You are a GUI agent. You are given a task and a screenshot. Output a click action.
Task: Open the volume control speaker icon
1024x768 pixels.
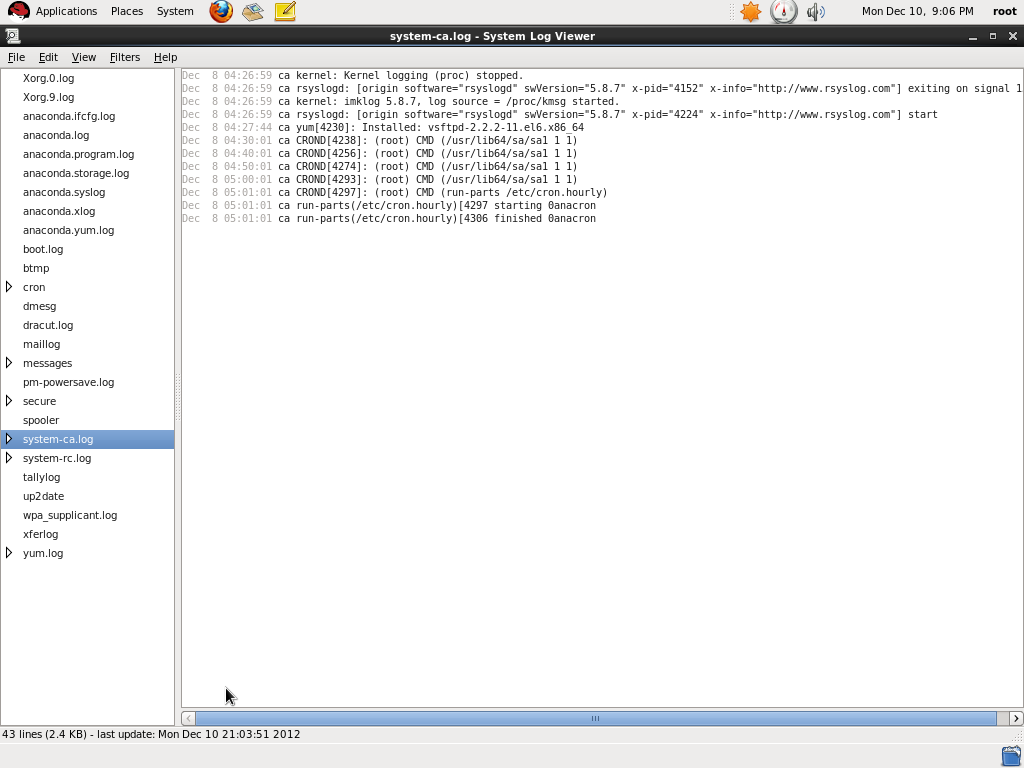[816, 11]
